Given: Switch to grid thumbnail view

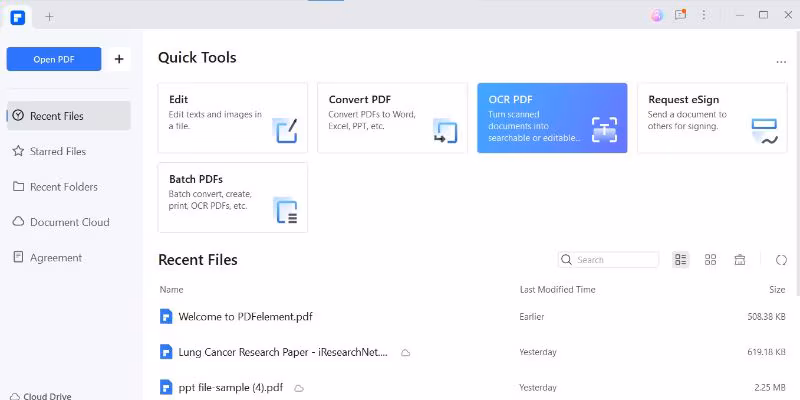Looking at the screenshot, I should point(710,260).
